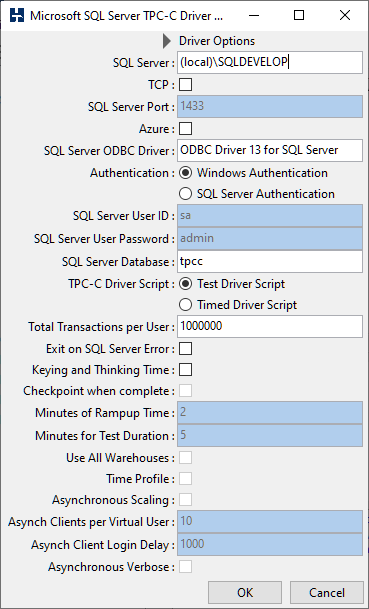Click Asynch Clients per Virtual User field
Viewport: 369px width, 609px height.
[270, 522]
